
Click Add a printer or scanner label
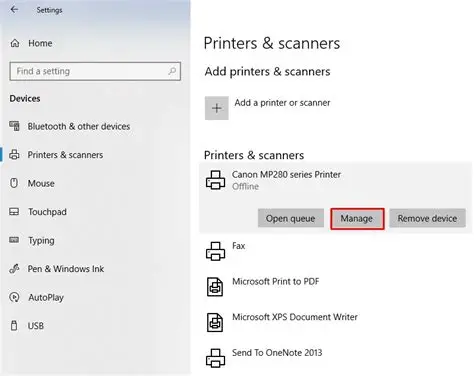coord(282,103)
